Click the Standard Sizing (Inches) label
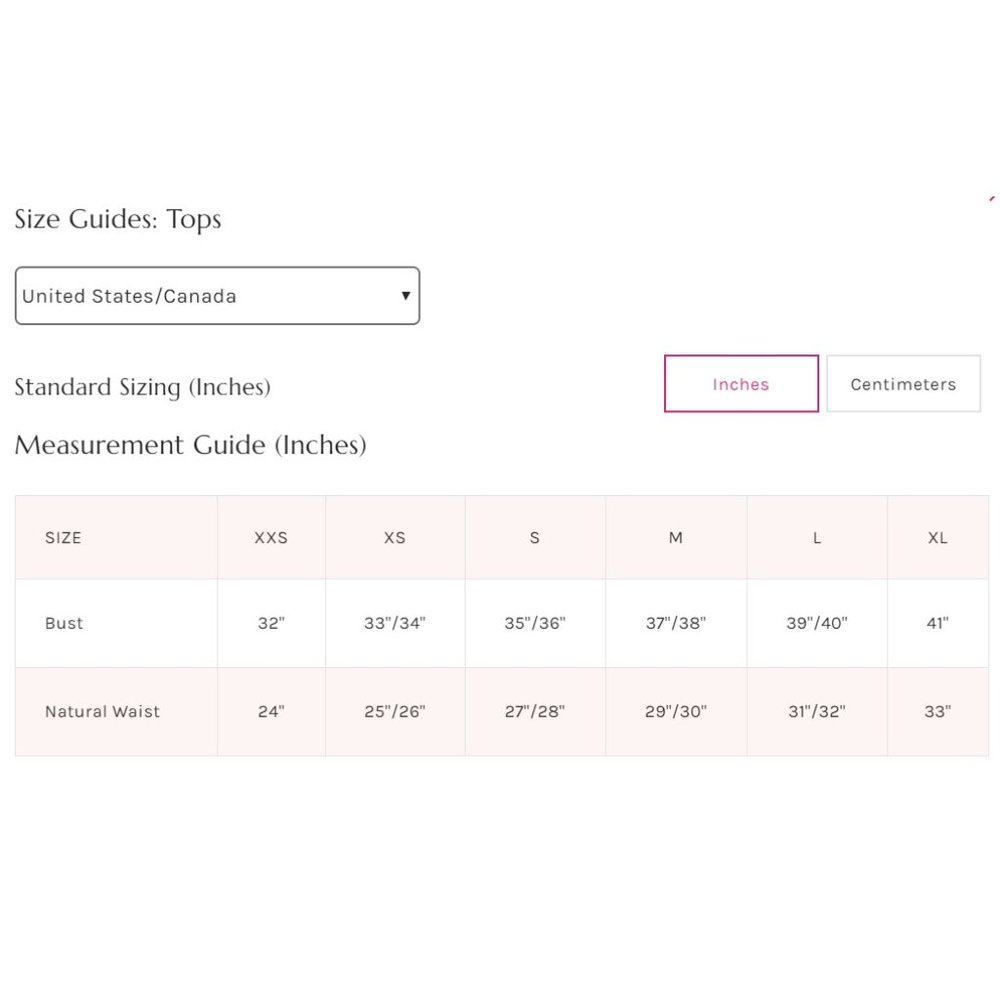1000x1000 pixels. [x=142, y=387]
